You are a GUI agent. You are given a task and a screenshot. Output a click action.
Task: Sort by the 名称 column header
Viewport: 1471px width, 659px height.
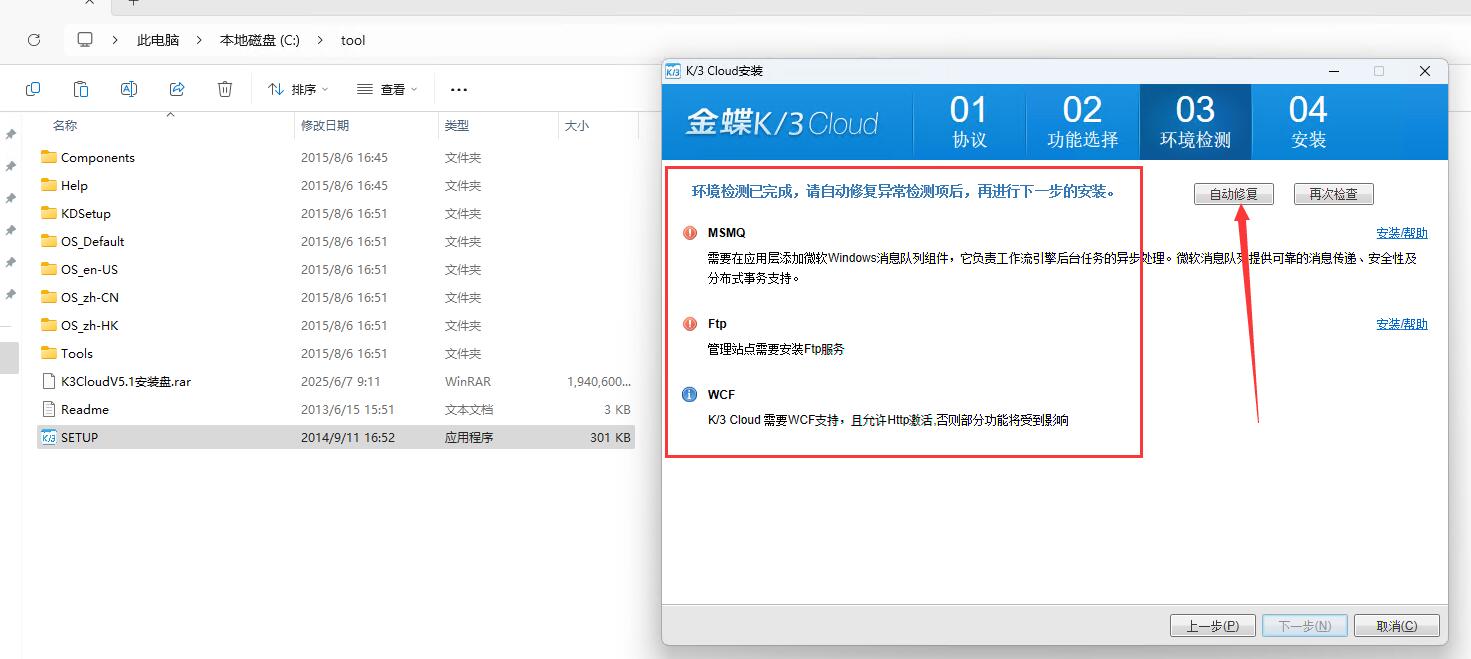[x=65, y=126]
